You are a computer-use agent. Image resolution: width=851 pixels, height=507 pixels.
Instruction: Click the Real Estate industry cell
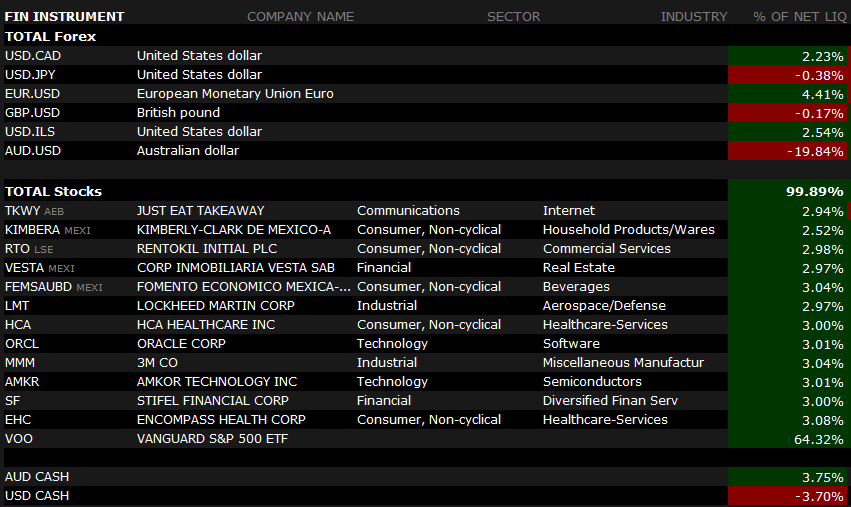[579, 268]
